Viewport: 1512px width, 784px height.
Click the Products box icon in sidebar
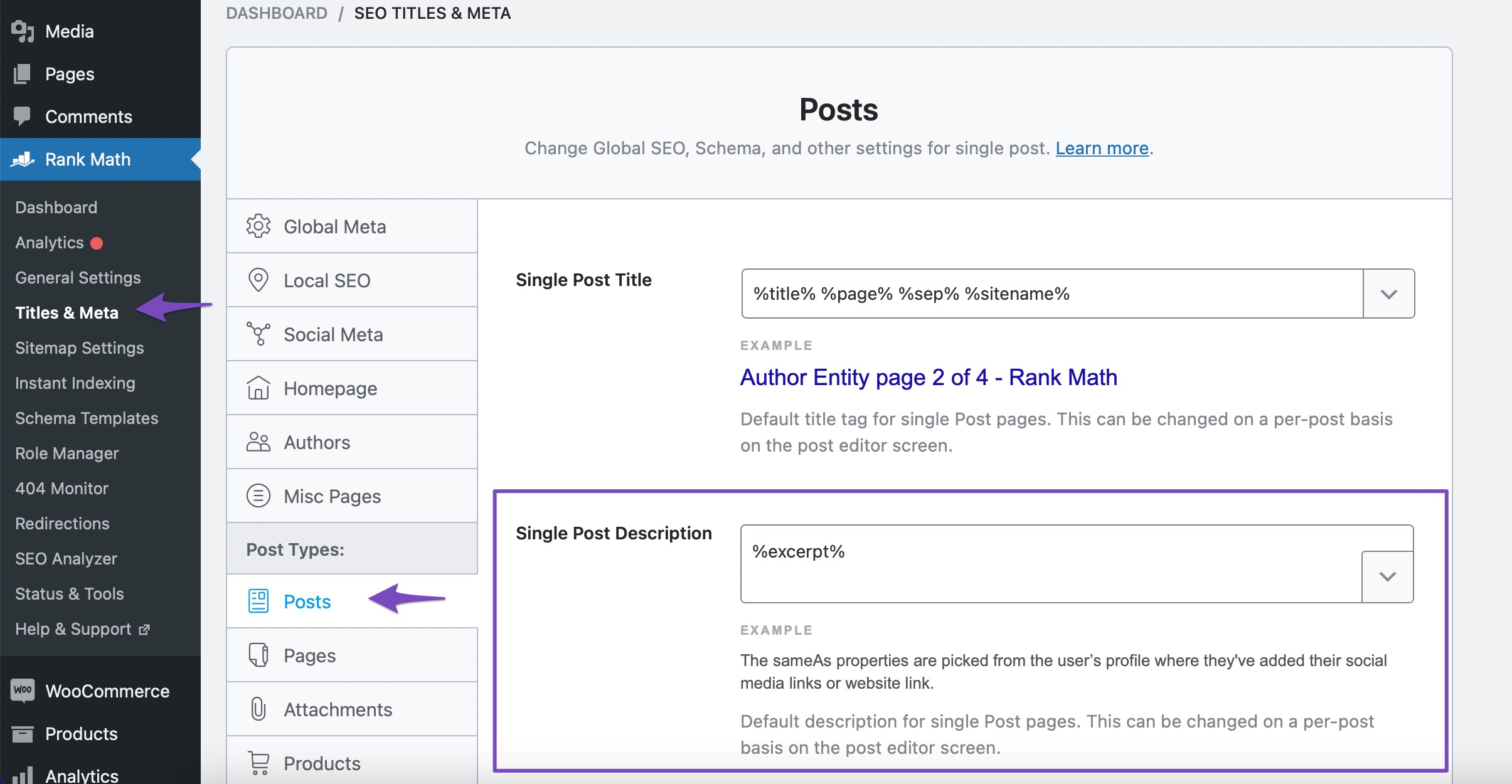(23, 734)
